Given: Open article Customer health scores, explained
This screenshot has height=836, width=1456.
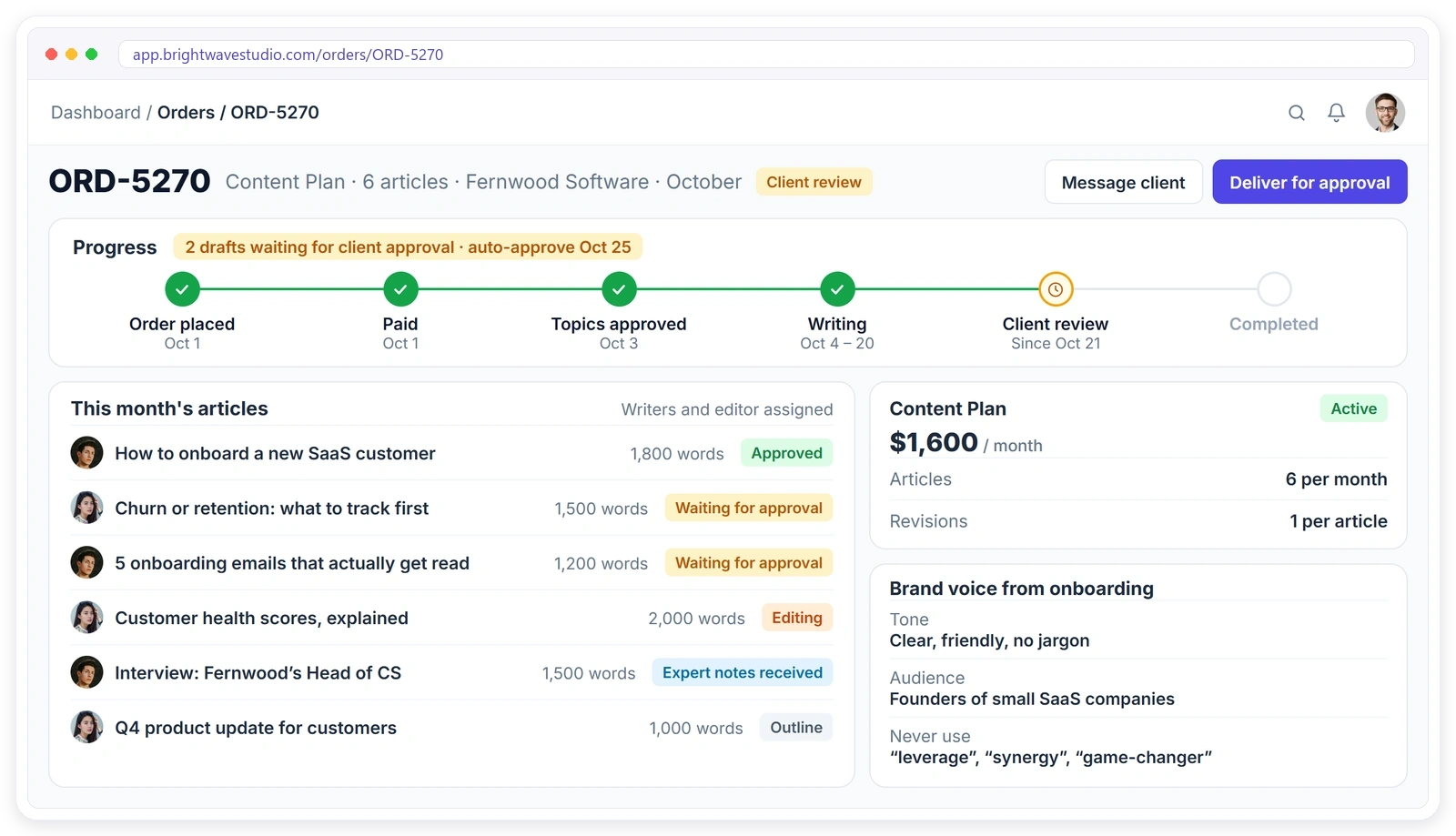Looking at the screenshot, I should 261,618.
